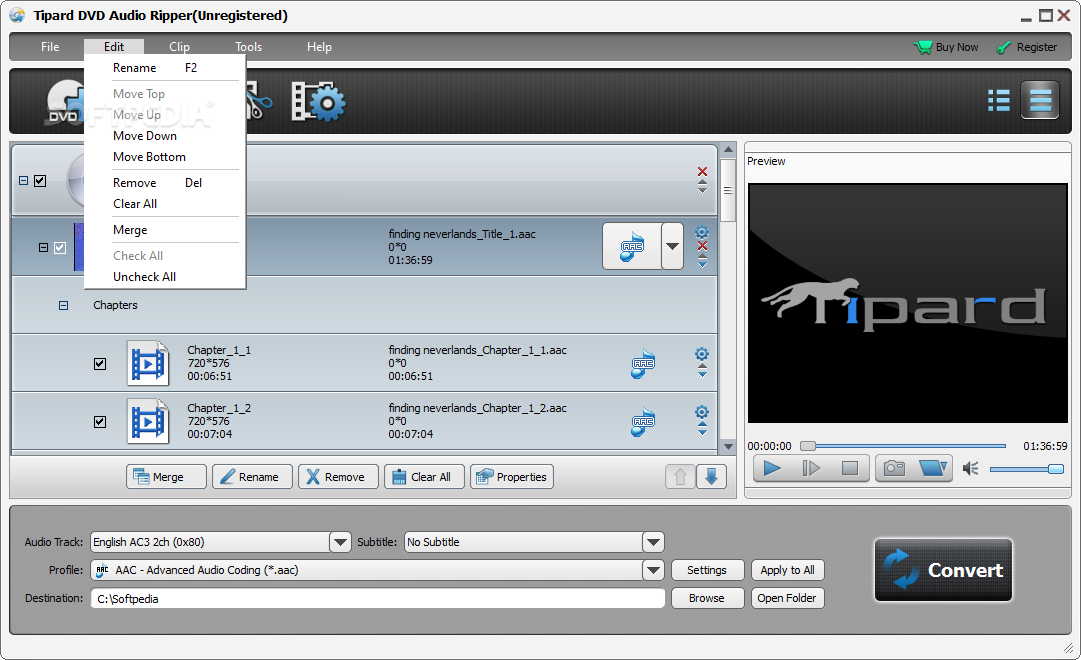The image size is (1081, 660).
Task: Open the Audio Track dropdown
Action: [340, 542]
